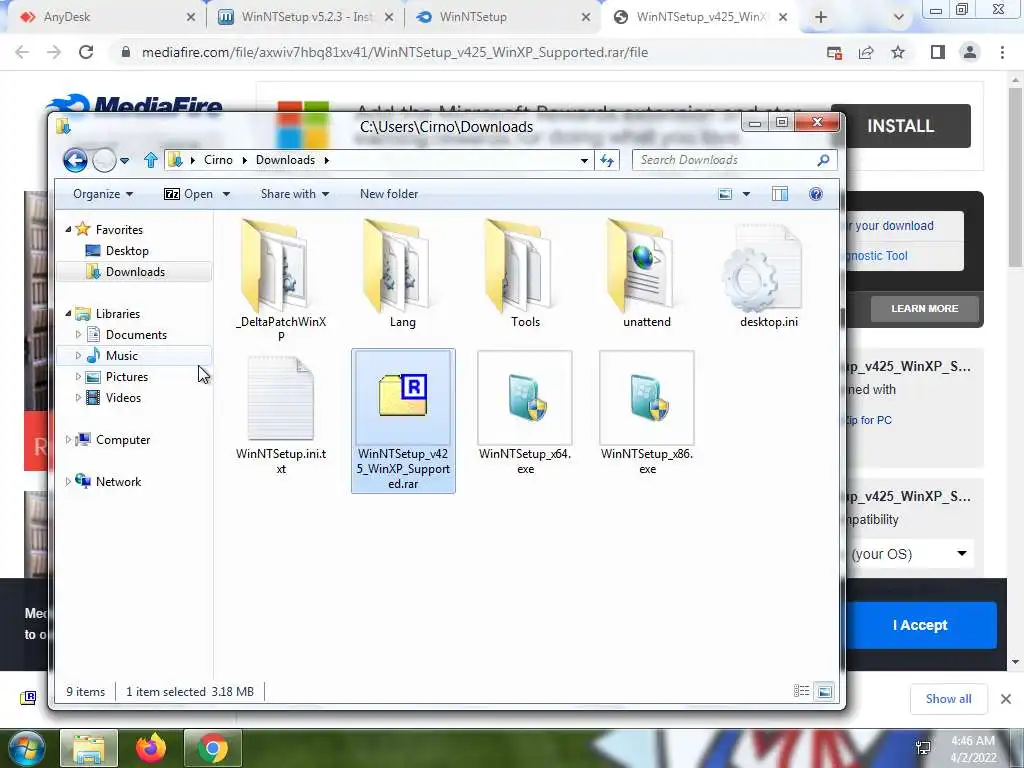The width and height of the screenshot is (1024, 768).
Task: Go up one folder level
Action: tap(151, 160)
